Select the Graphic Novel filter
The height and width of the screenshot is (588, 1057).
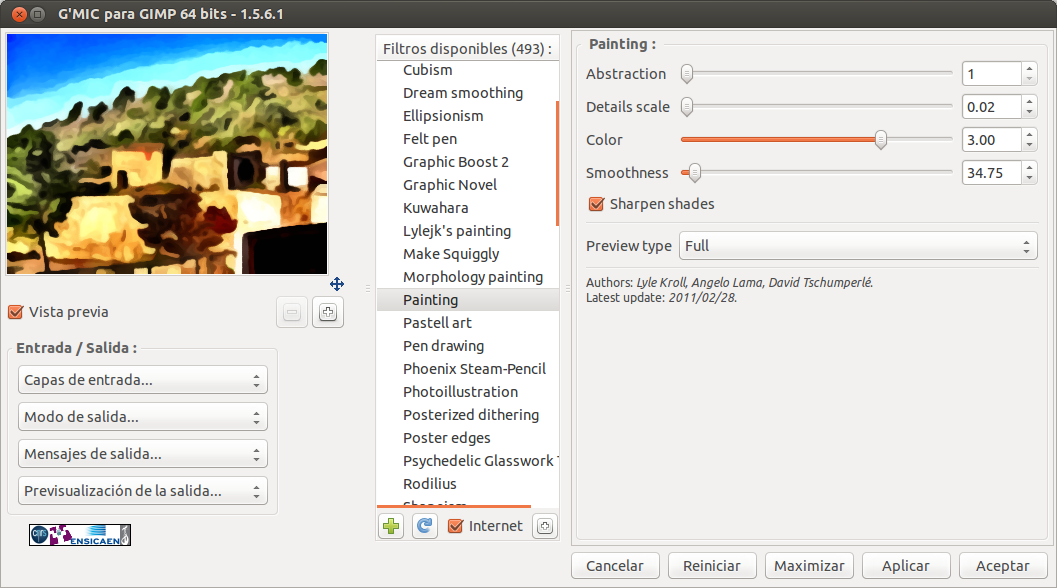(x=450, y=185)
